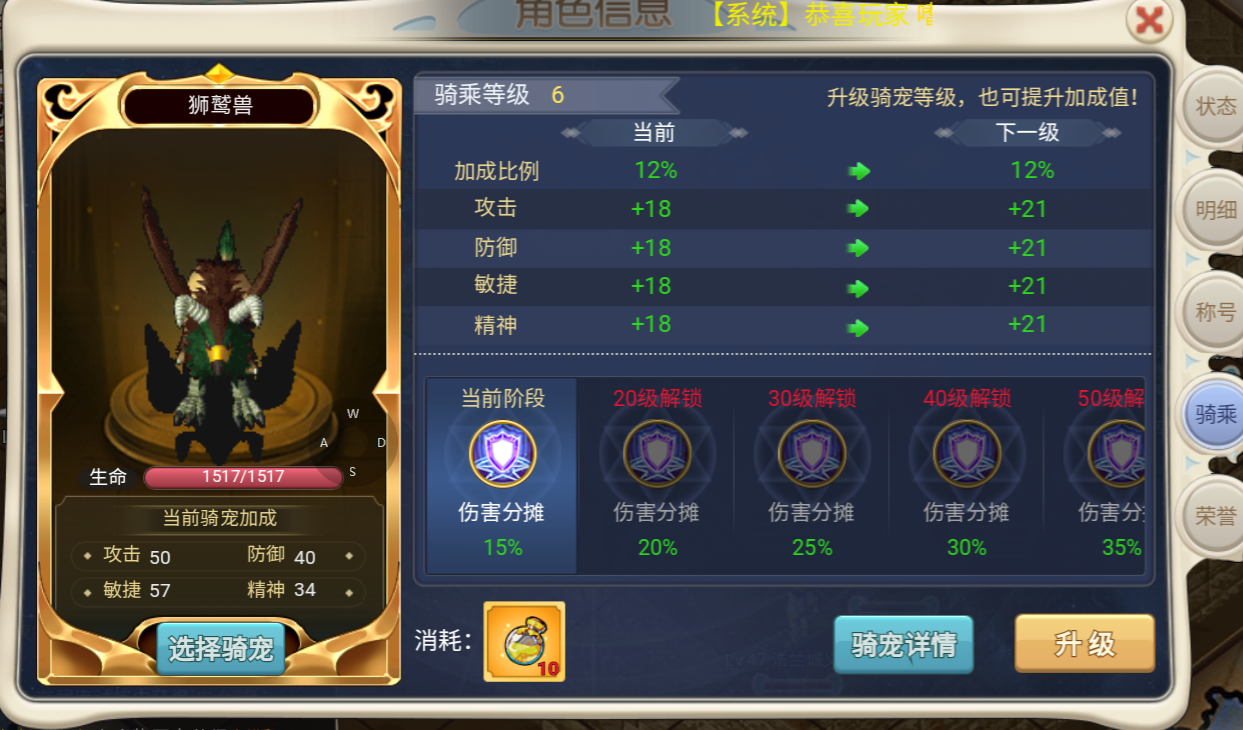The width and height of the screenshot is (1243, 730).
Task: Open the 状态 side tab
Action: [1215, 106]
